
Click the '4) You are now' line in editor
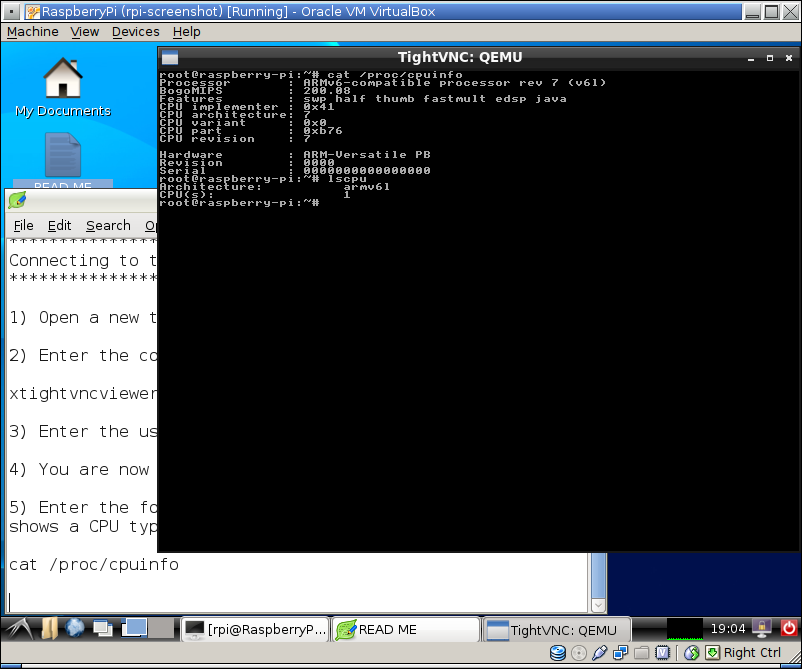coord(79,470)
